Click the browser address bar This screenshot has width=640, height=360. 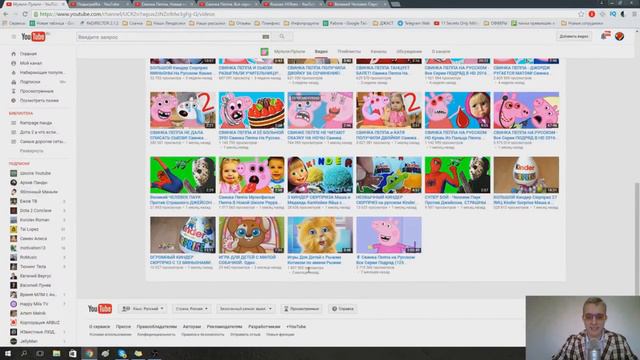click(x=304, y=14)
